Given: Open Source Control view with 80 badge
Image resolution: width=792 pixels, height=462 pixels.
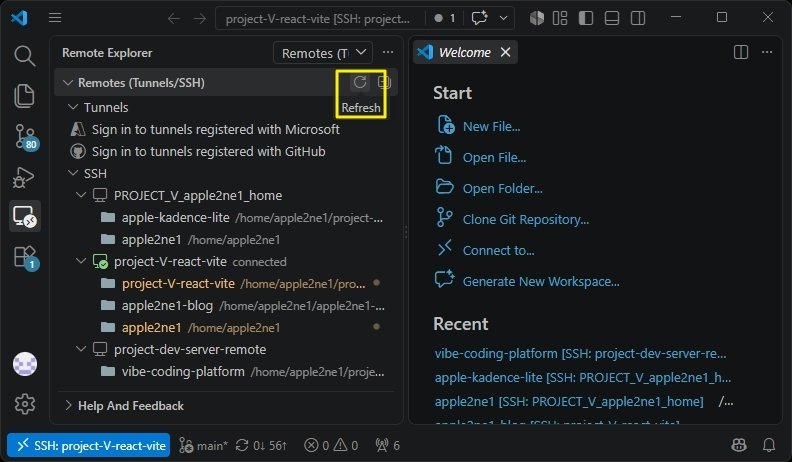Looking at the screenshot, I should pyautogui.click(x=24, y=136).
